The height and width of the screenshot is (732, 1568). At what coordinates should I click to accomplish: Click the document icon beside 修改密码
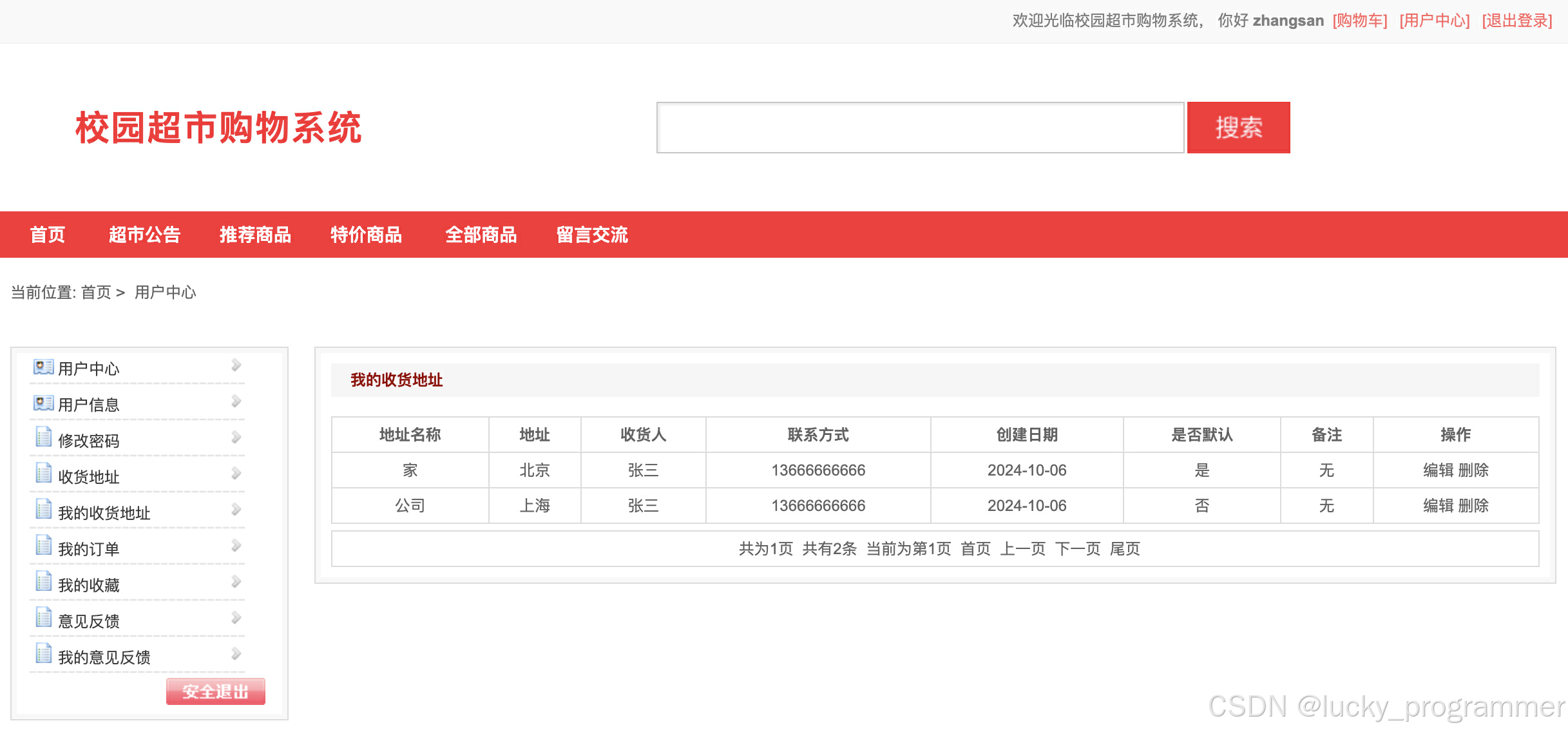43,438
